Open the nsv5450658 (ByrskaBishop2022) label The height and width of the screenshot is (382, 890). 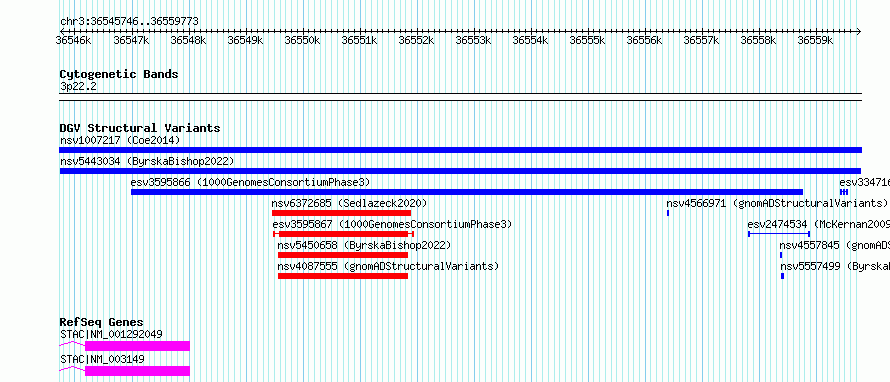pyautogui.click(x=364, y=245)
